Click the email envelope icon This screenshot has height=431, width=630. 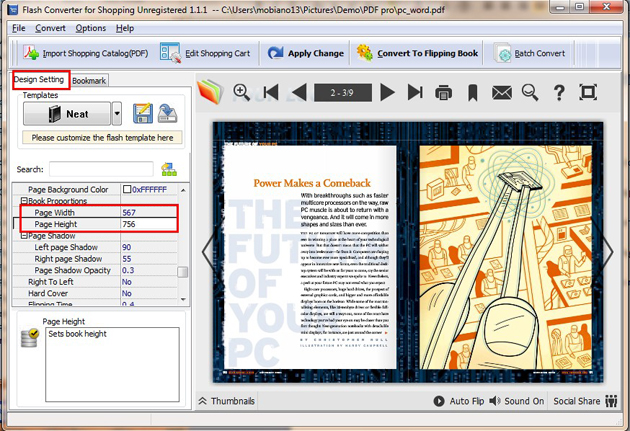[x=502, y=93]
